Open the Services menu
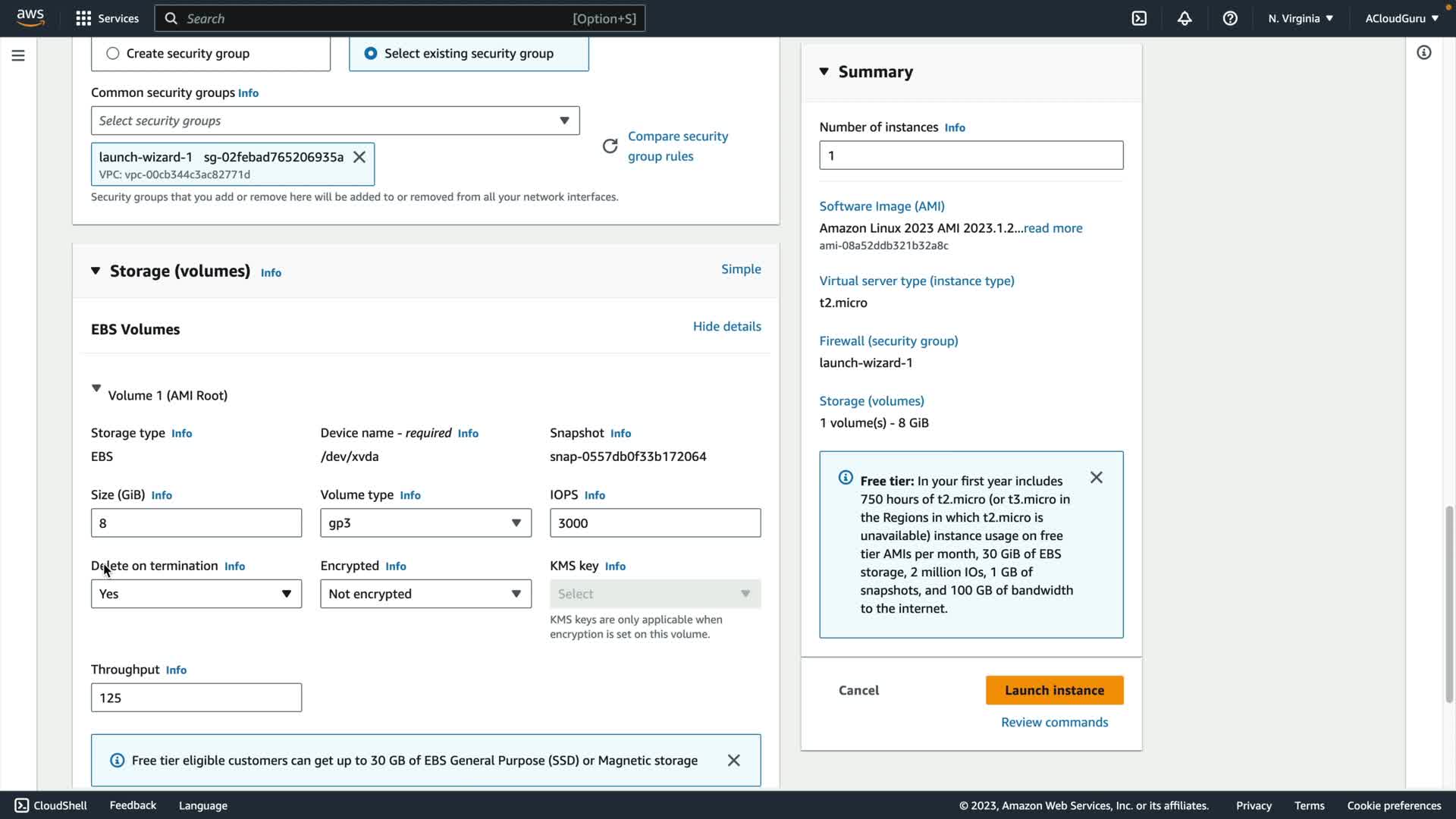 (x=107, y=18)
